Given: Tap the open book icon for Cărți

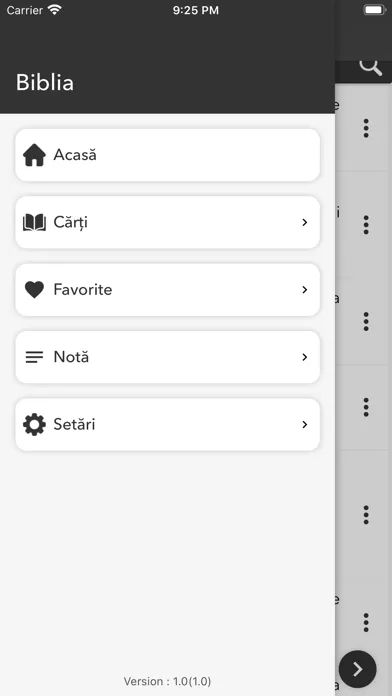Looking at the screenshot, I should 34,222.
